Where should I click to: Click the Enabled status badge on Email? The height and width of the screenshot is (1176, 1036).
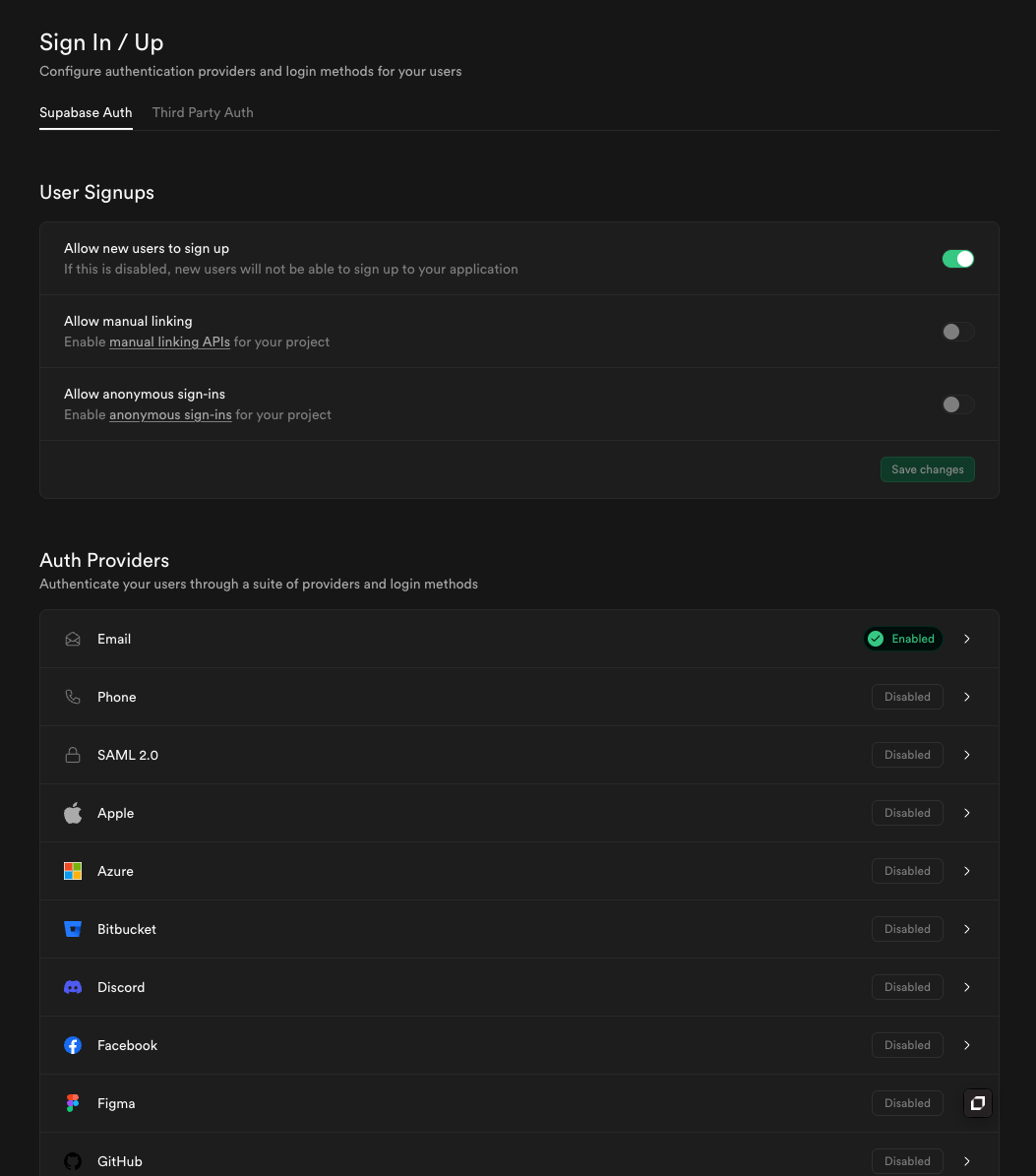tap(902, 639)
